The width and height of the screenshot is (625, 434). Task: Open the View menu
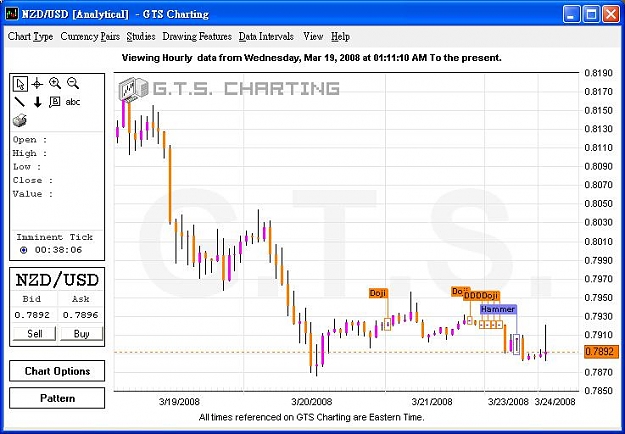tap(313, 37)
